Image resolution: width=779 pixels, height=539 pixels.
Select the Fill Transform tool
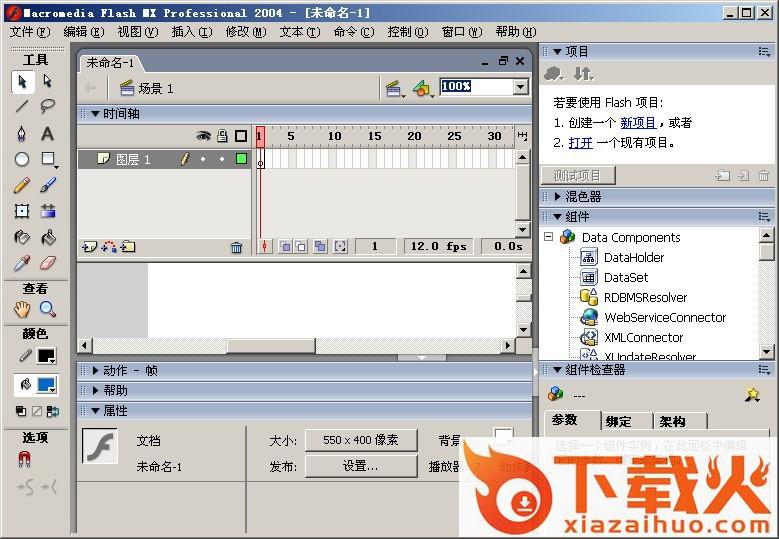[x=48, y=211]
